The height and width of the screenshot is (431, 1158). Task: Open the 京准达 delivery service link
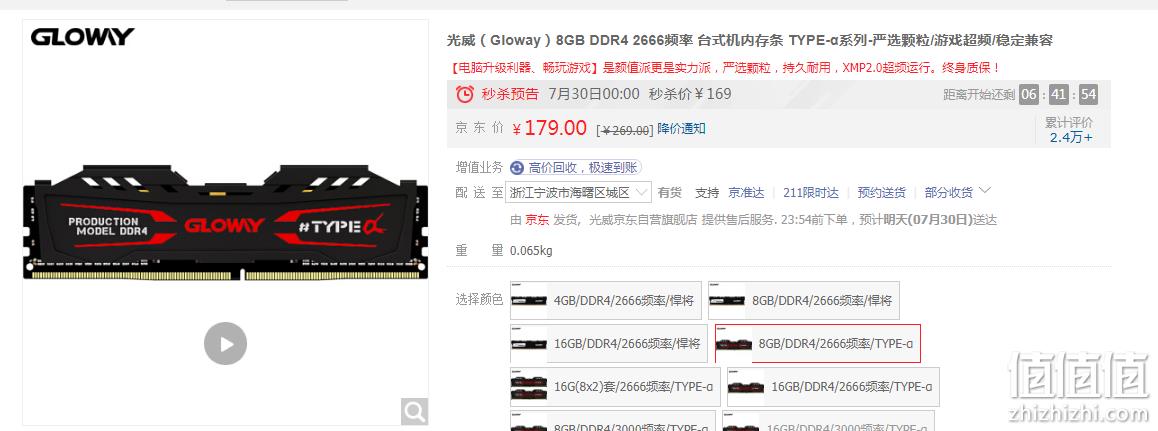[746, 193]
